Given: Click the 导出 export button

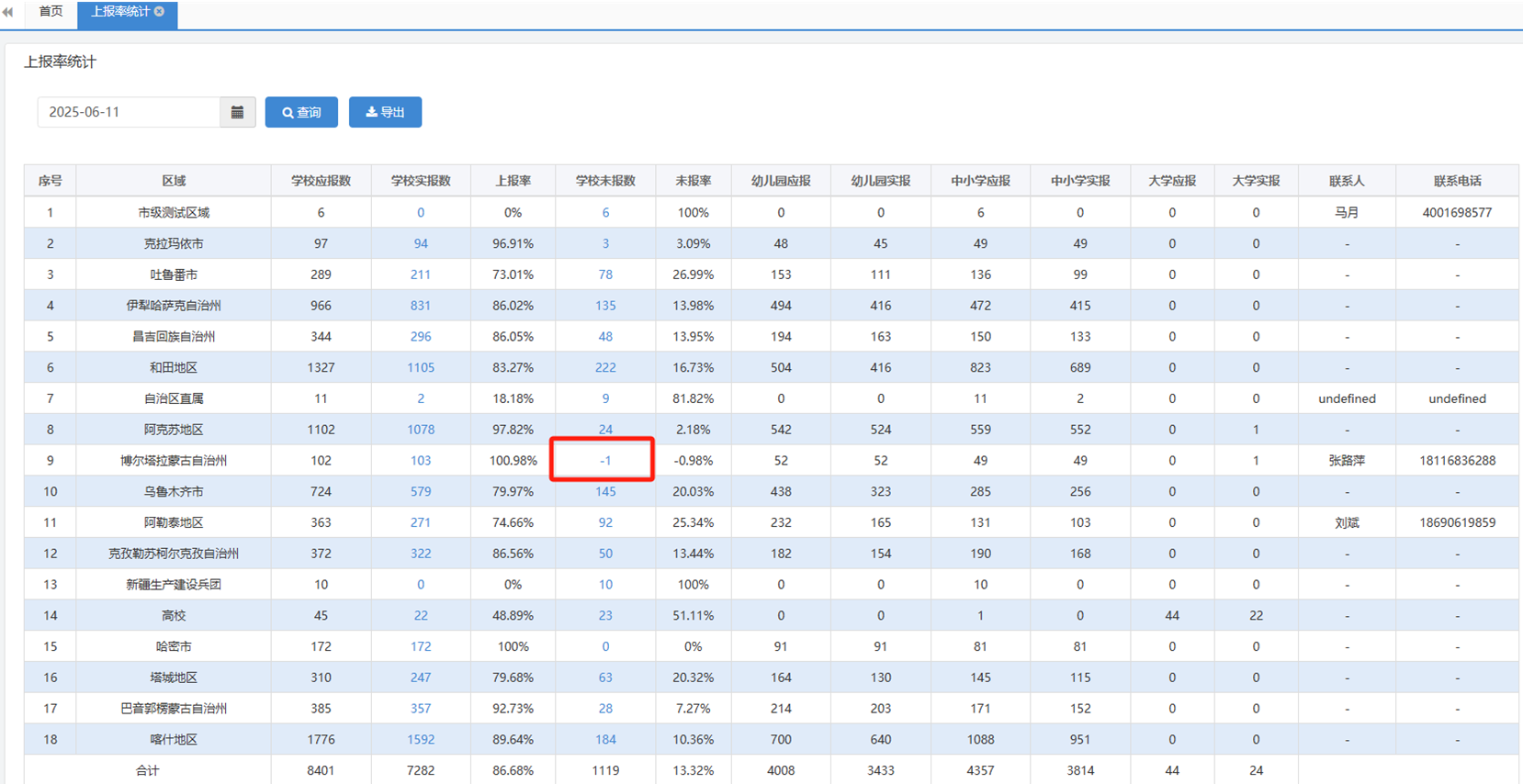Looking at the screenshot, I should 385,112.
